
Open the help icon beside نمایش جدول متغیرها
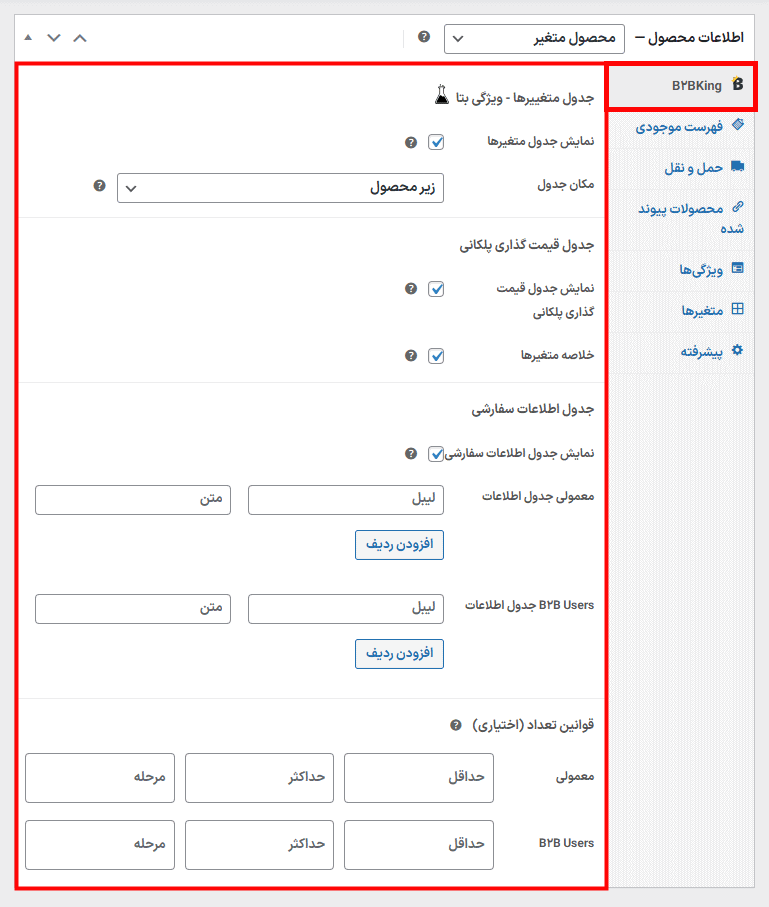click(410, 142)
